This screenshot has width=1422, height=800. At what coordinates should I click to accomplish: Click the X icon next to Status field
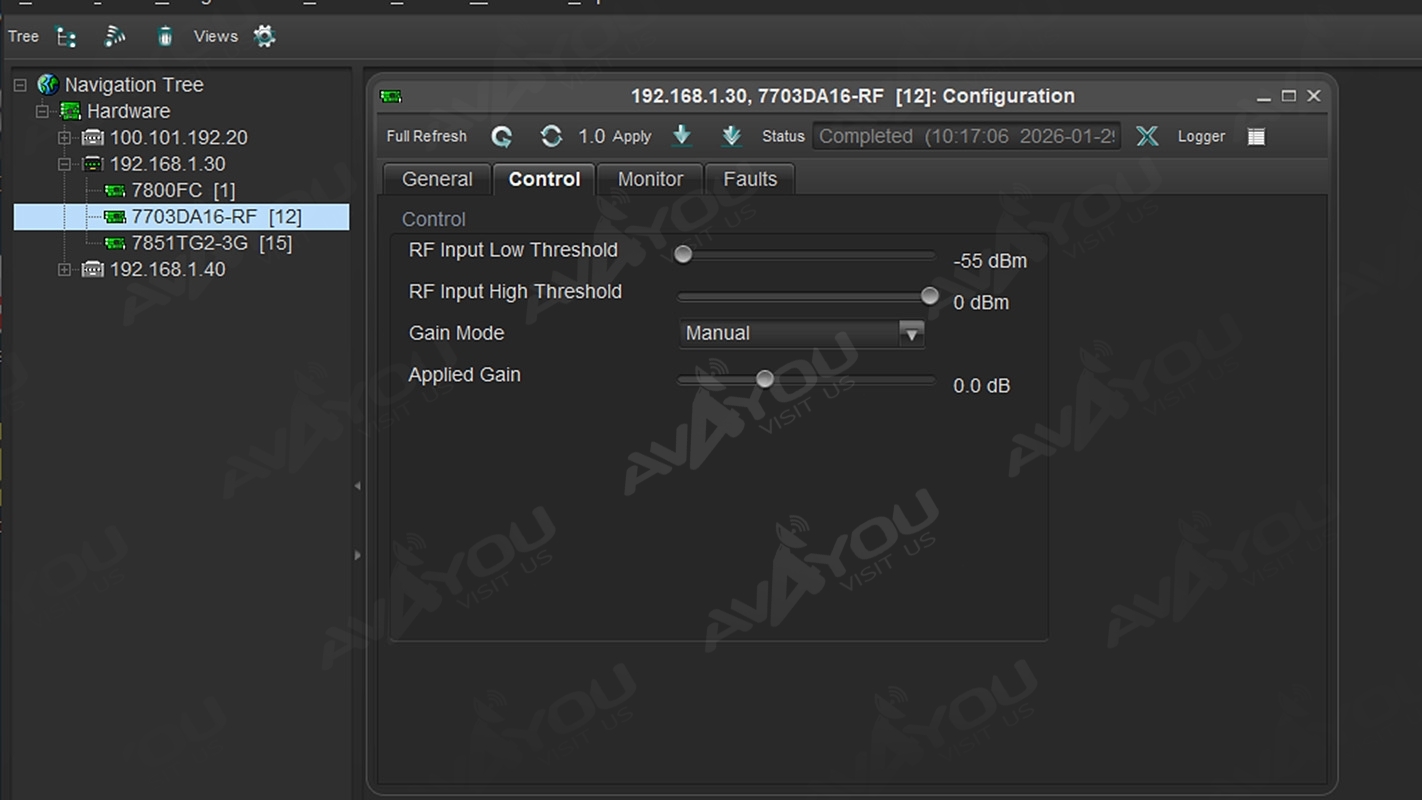click(x=1147, y=136)
